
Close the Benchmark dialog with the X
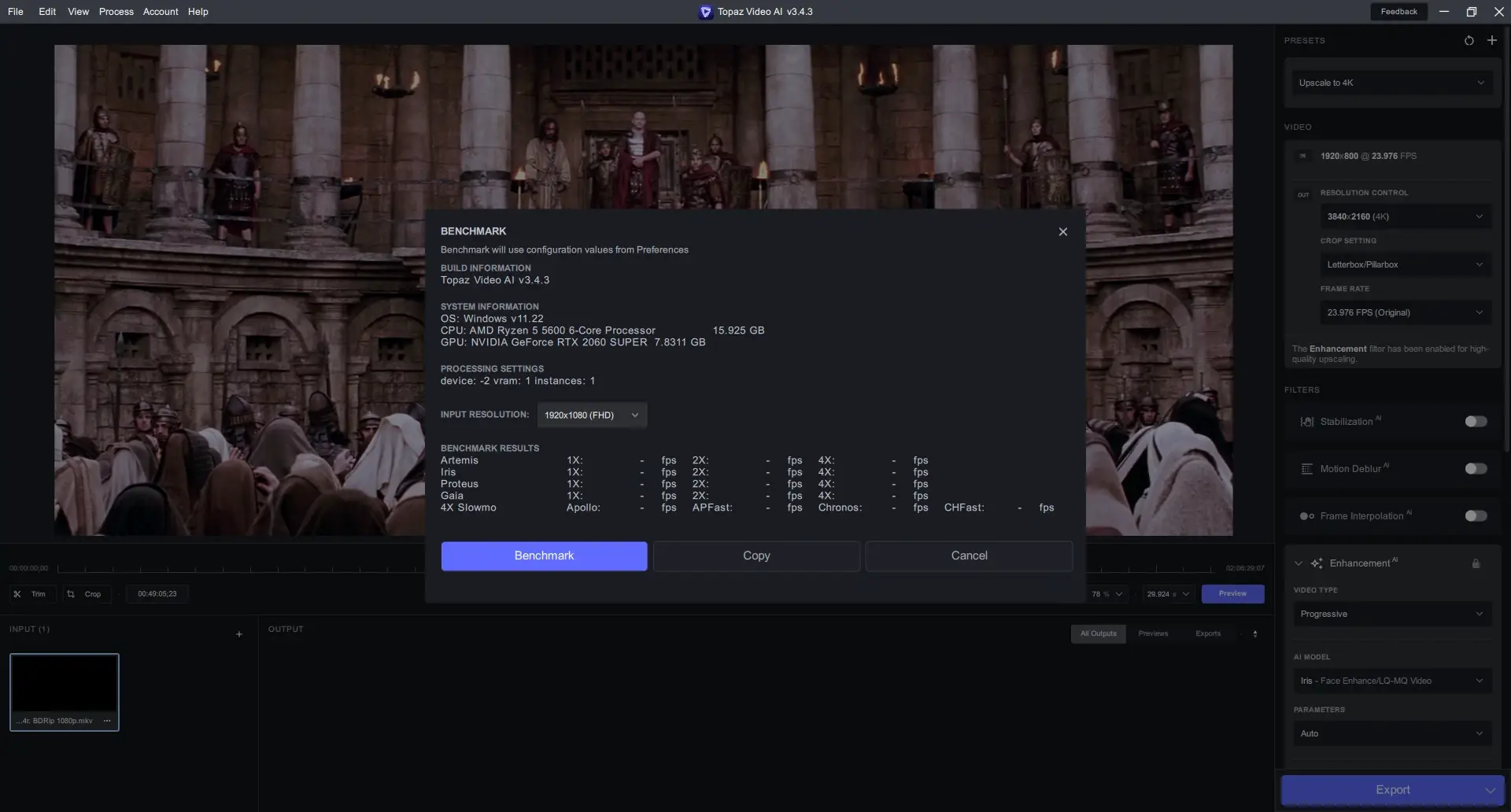pos(1062,231)
